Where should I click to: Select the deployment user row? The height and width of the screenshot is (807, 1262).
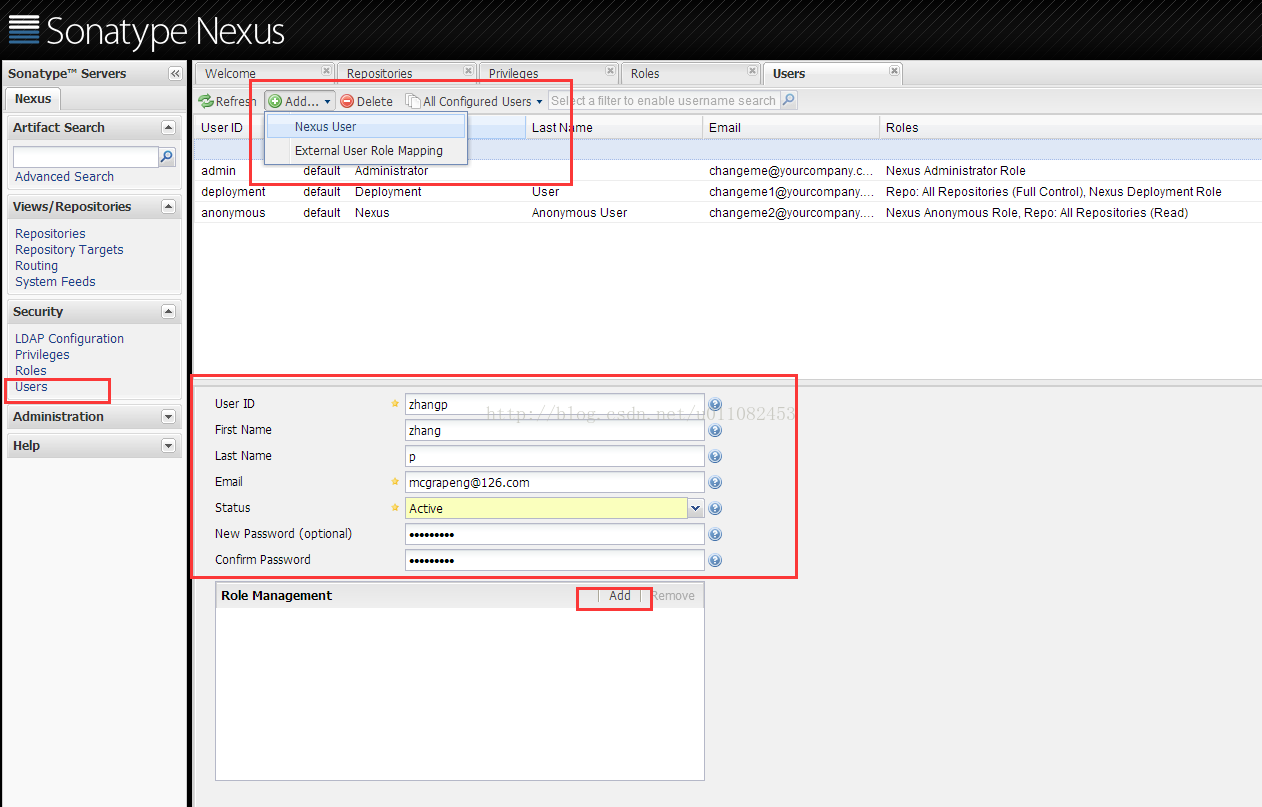[728, 192]
